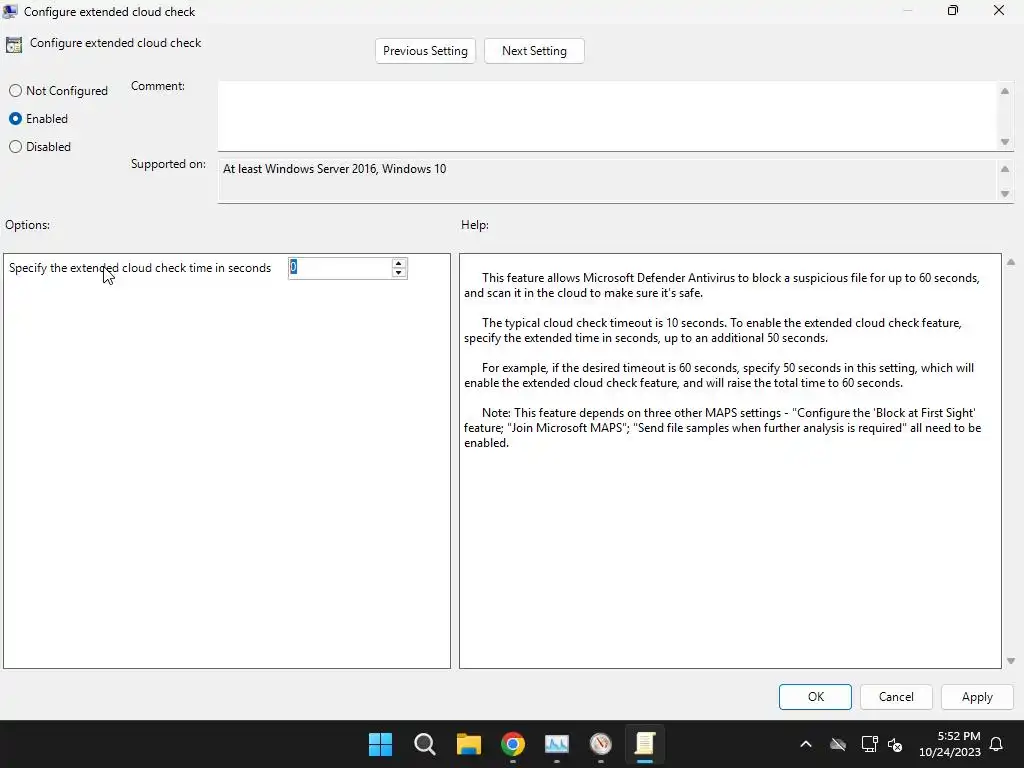This screenshot has height=768, width=1024.
Task: Click the policy setting icon beside title
Action: (14, 44)
